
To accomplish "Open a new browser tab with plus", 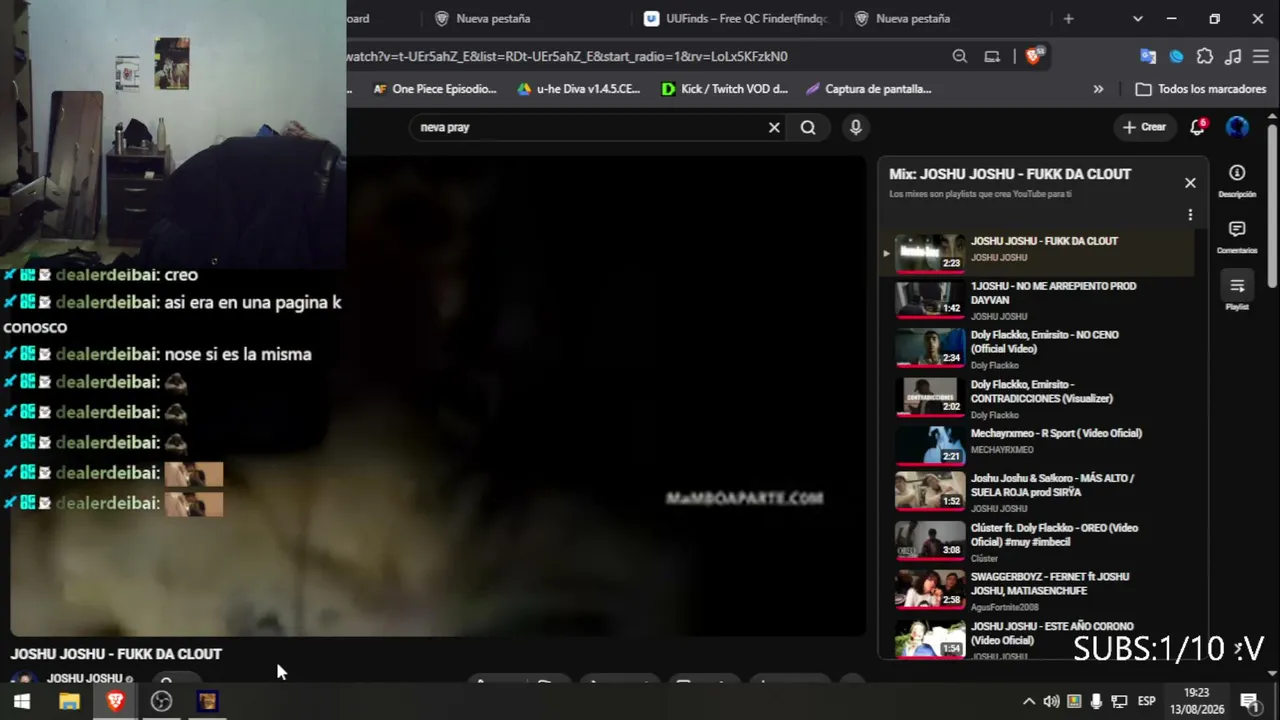I will (1068, 18).
